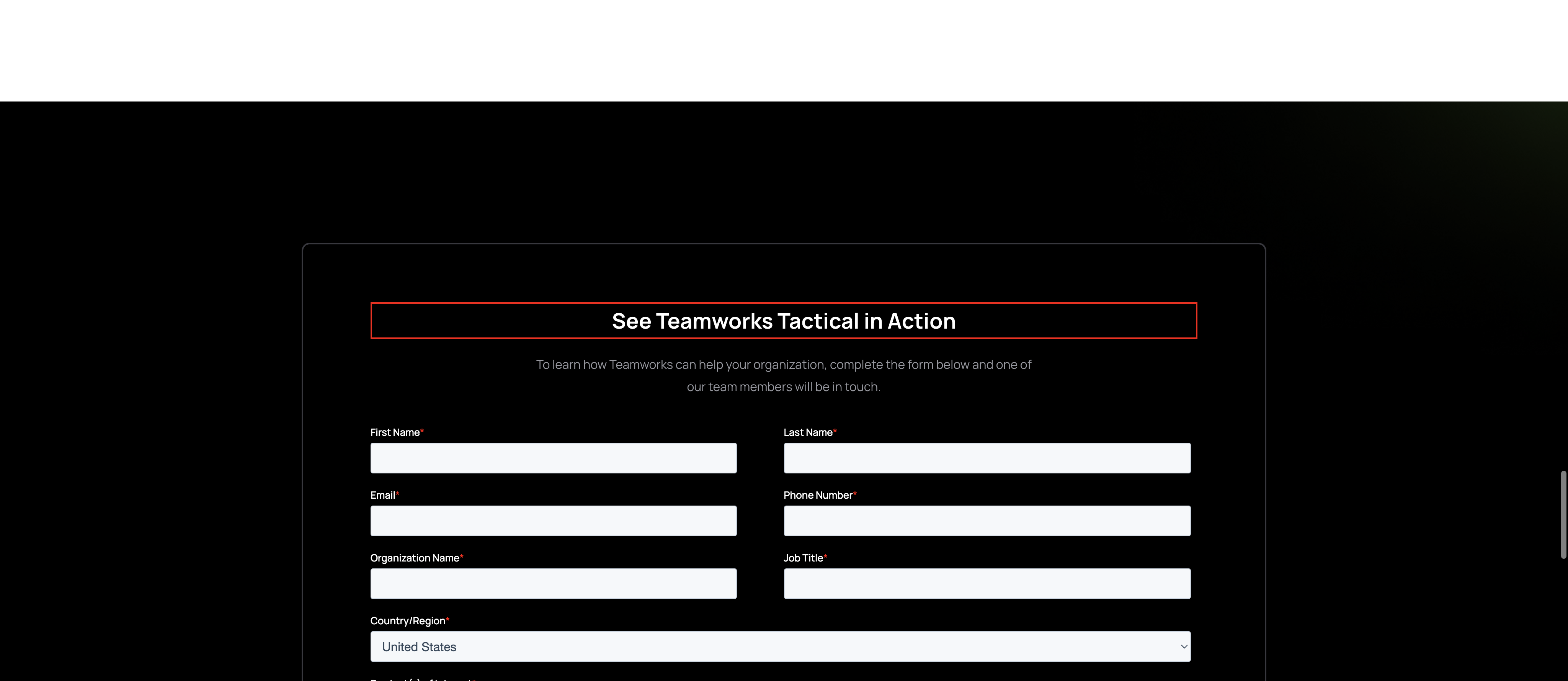The image size is (1568, 681).
Task: Click into the First Name input field
Action: [553, 458]
